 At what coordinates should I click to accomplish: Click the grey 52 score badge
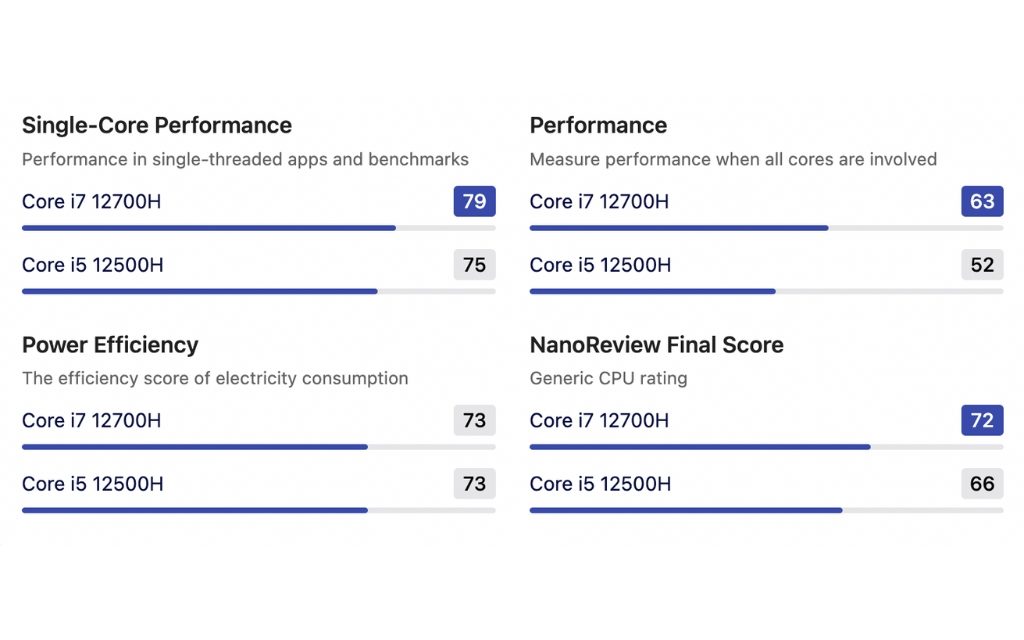click(x=982, y=264)
